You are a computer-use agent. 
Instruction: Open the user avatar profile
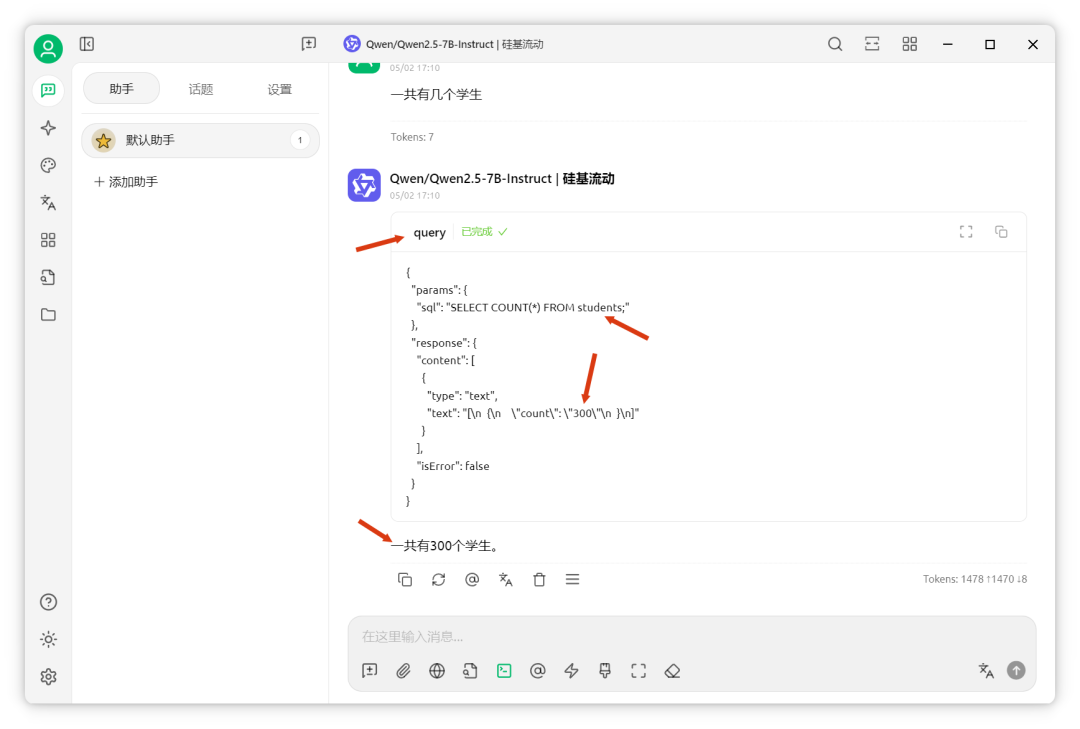(x=48, y=48)
